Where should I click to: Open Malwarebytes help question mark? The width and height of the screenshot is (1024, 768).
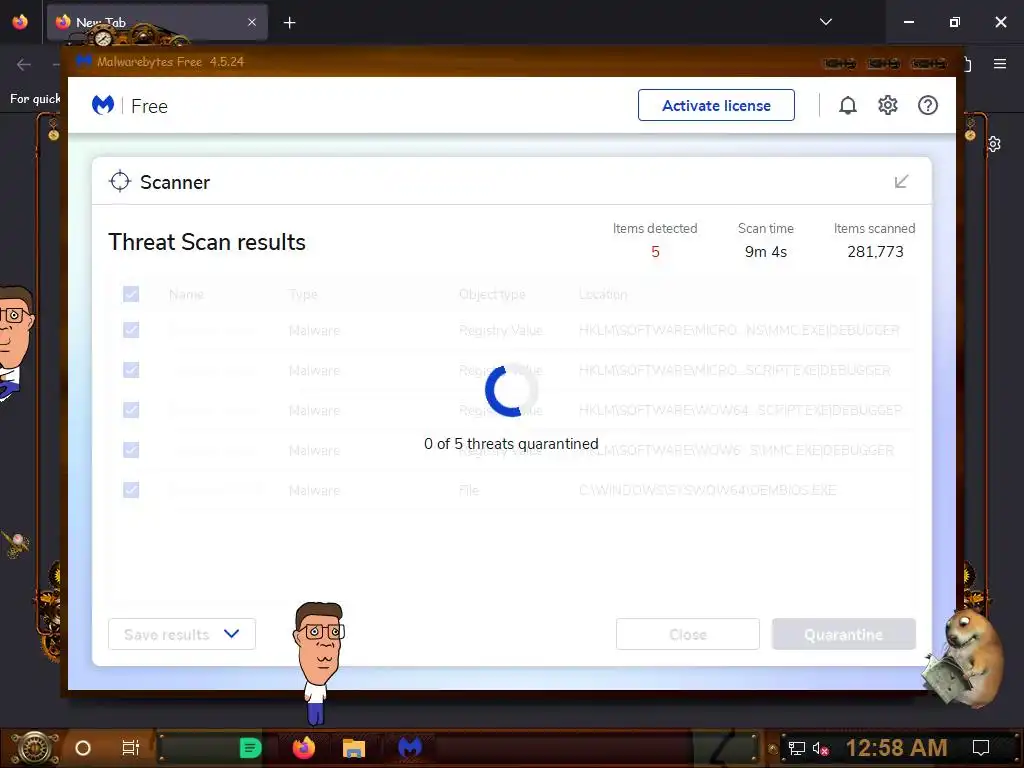(927, 105)
